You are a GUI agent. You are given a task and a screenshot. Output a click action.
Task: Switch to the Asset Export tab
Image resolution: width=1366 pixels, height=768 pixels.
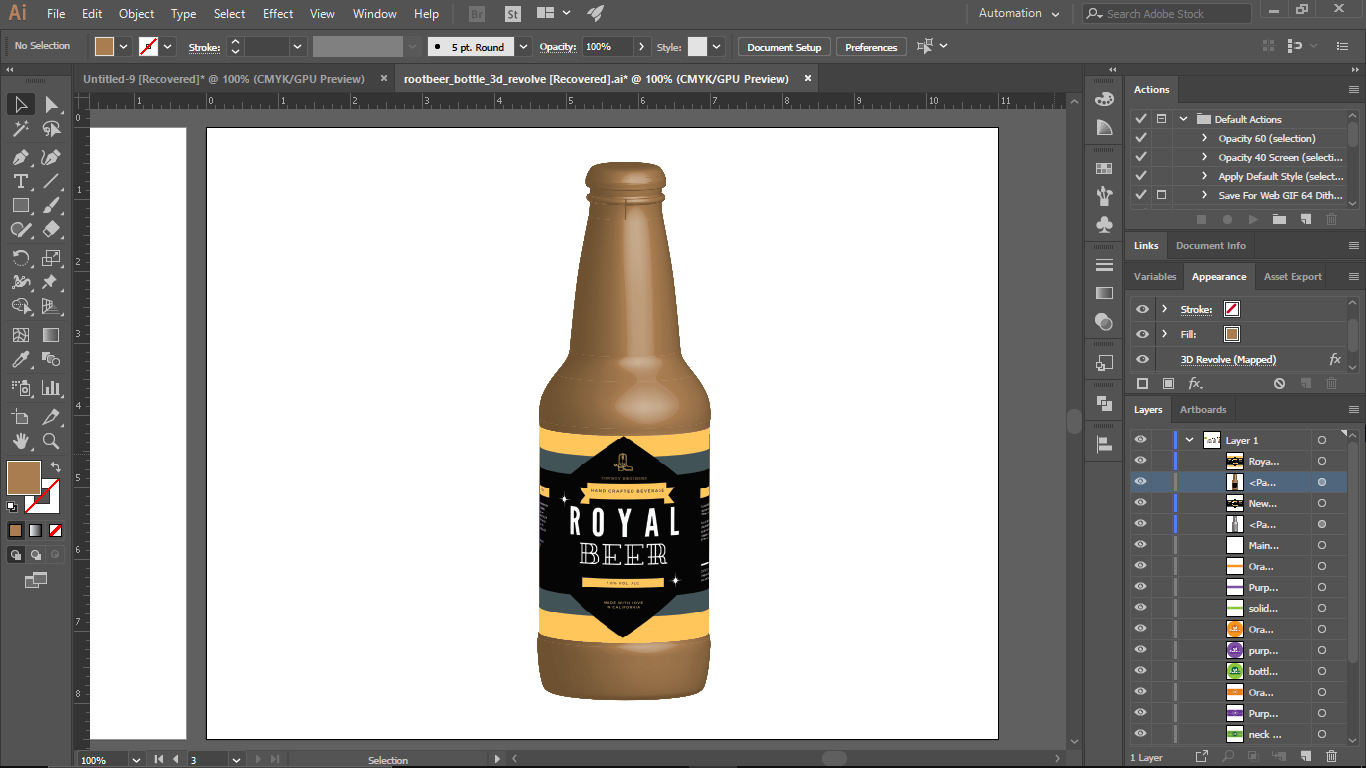[x=1293, y=276]
